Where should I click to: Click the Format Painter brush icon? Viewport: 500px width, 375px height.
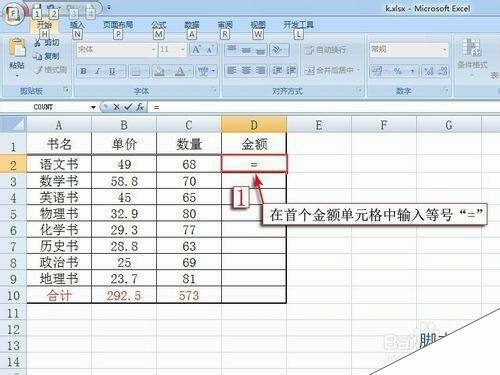(x=39, y=70)
